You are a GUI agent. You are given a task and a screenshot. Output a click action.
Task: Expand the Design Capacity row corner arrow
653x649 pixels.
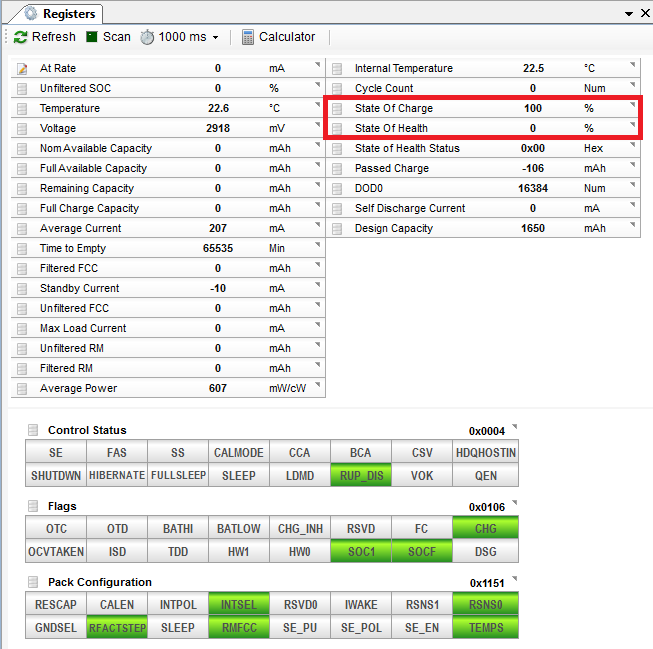[x=633, y=225]
